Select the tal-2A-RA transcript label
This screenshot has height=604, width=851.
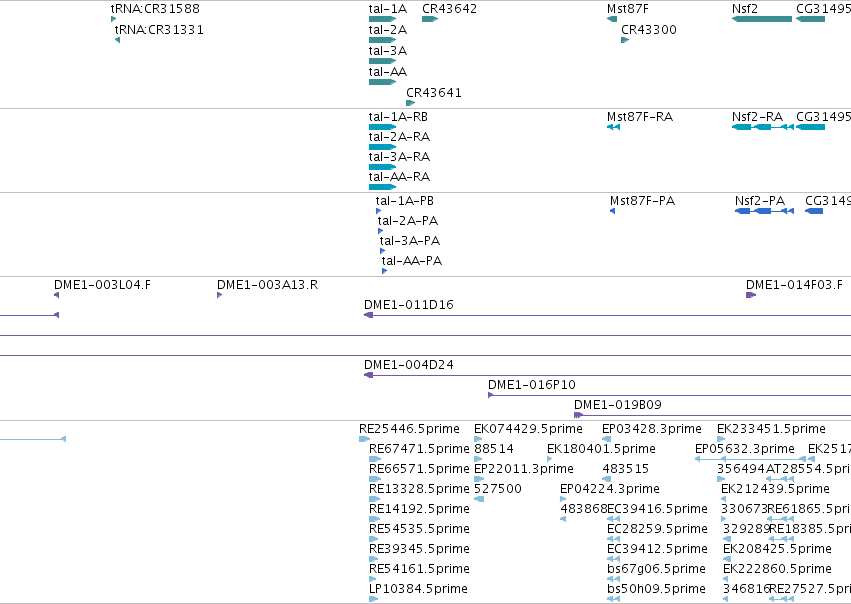tap(399, 137)
